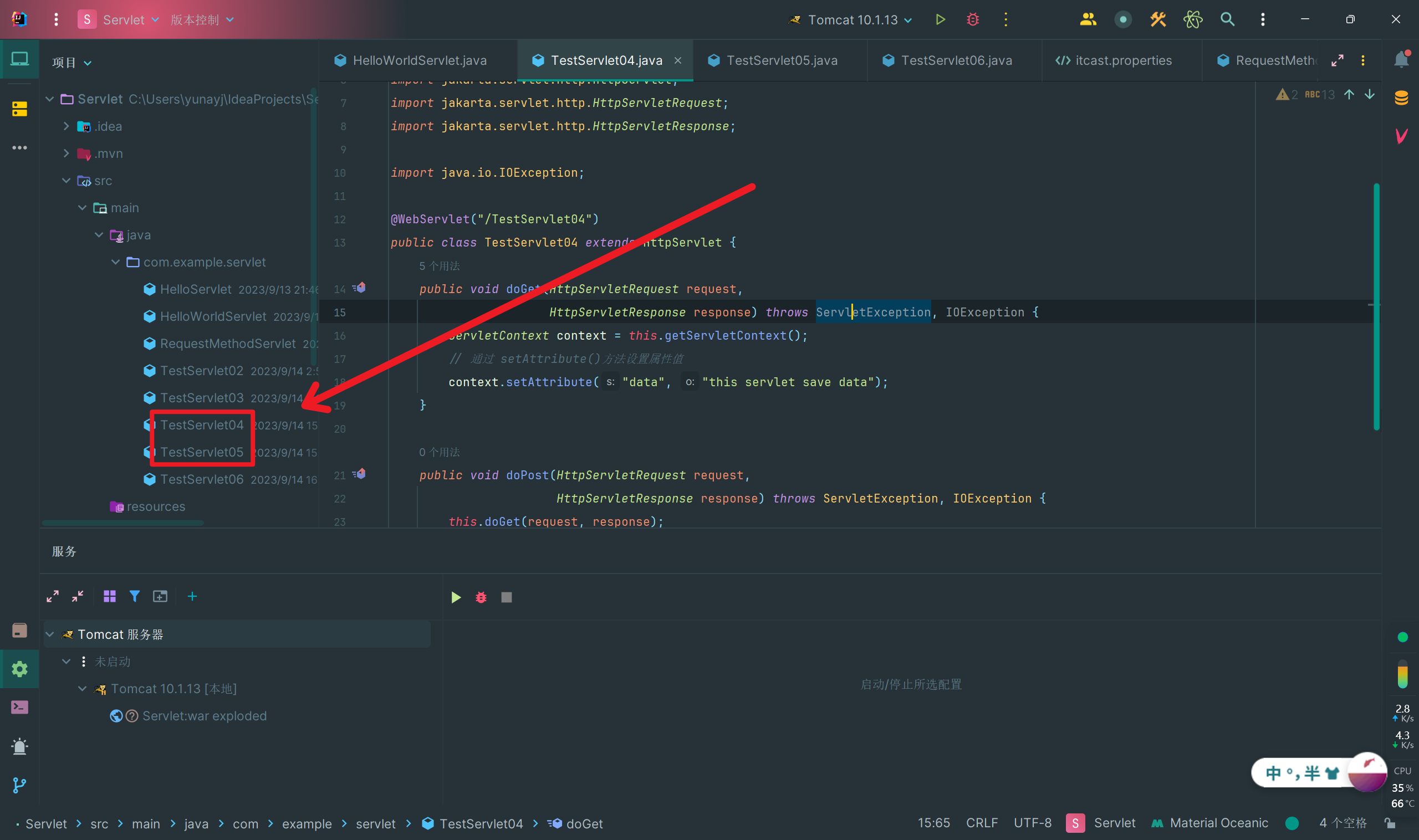Open the Terminal tool window
The image size is (1419, 840).
(19, 708)
